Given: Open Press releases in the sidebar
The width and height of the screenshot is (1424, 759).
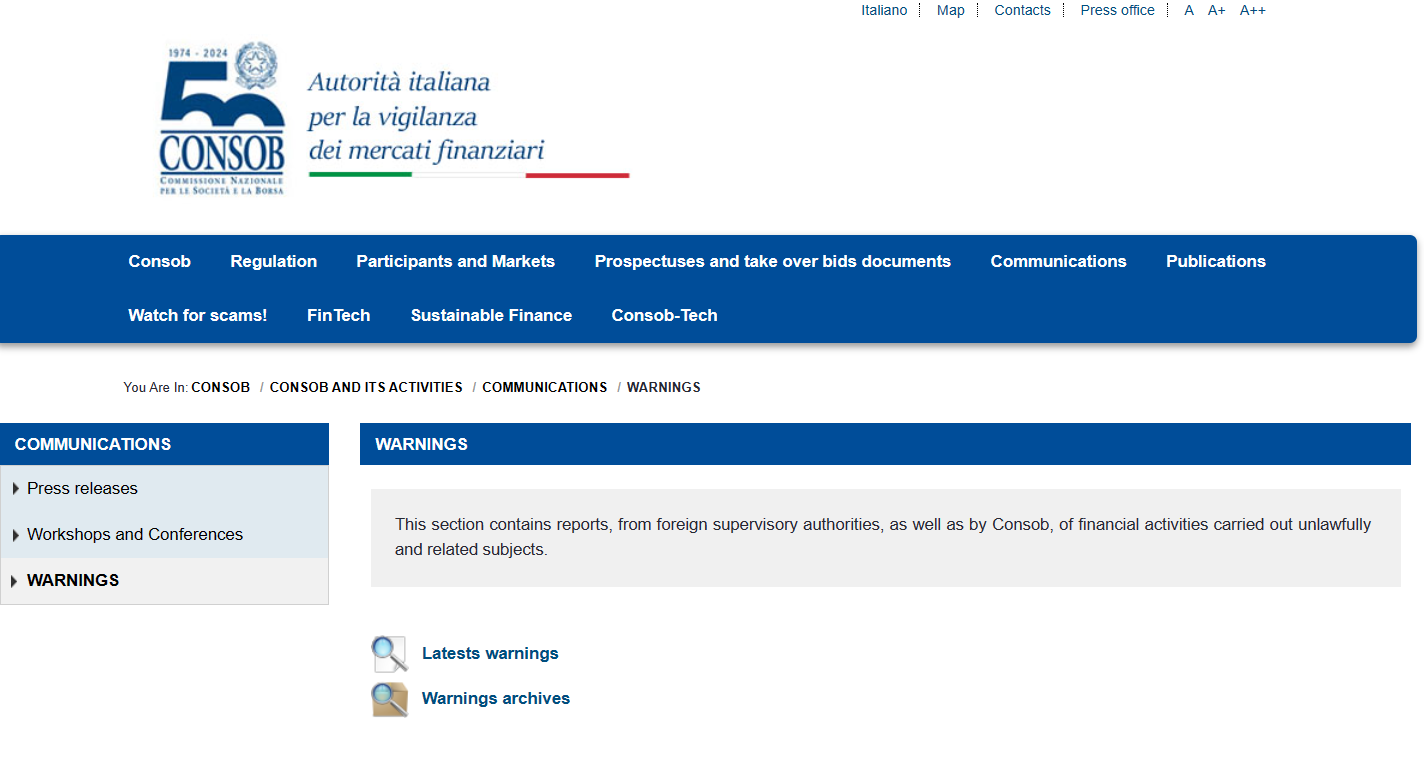Looking at the screenshot, I should pyautogui.click(x=82, y=489).
